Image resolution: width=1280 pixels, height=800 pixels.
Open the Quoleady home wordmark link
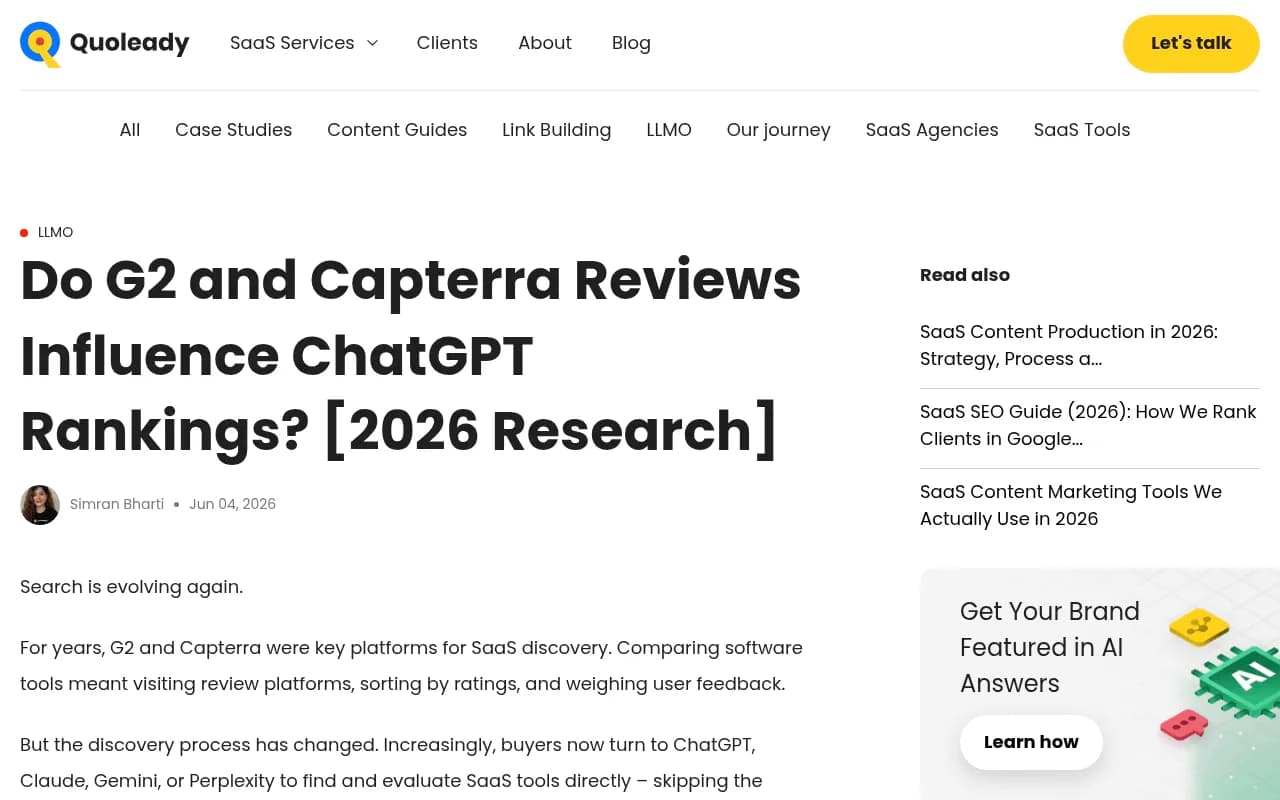pyautogui.click(x=129, y=43)
